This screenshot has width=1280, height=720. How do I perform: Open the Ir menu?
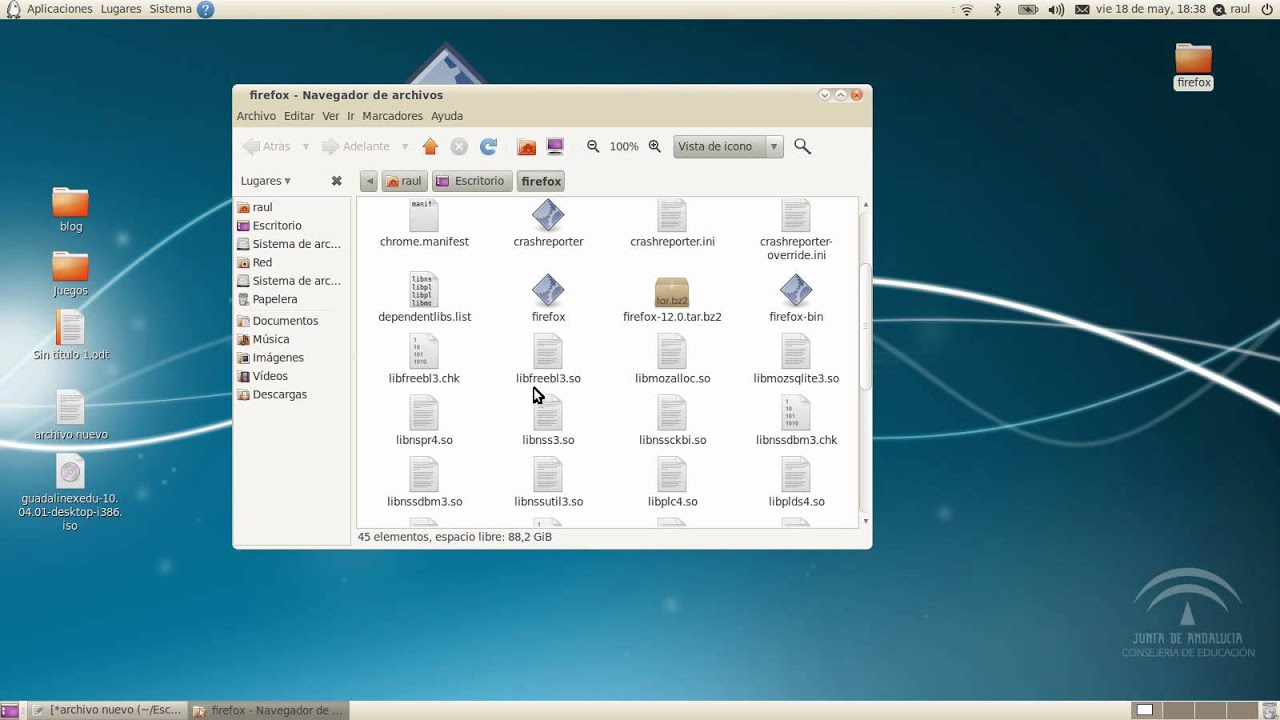[x=351, y=116]
